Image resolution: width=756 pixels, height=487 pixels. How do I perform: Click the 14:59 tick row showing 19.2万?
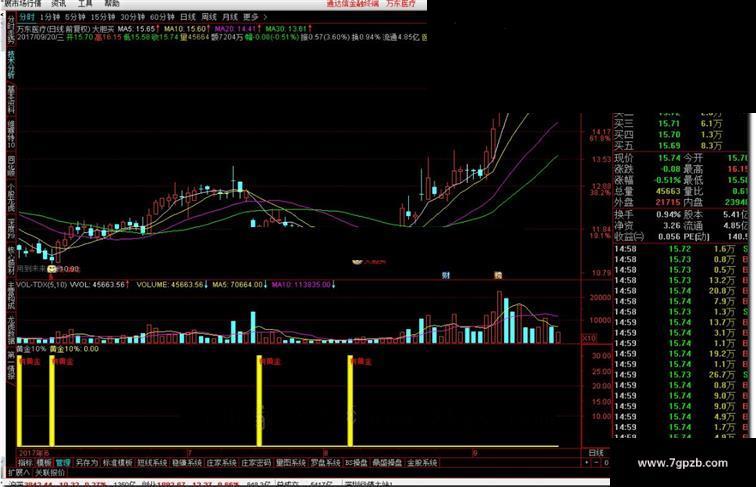(681, 354)
